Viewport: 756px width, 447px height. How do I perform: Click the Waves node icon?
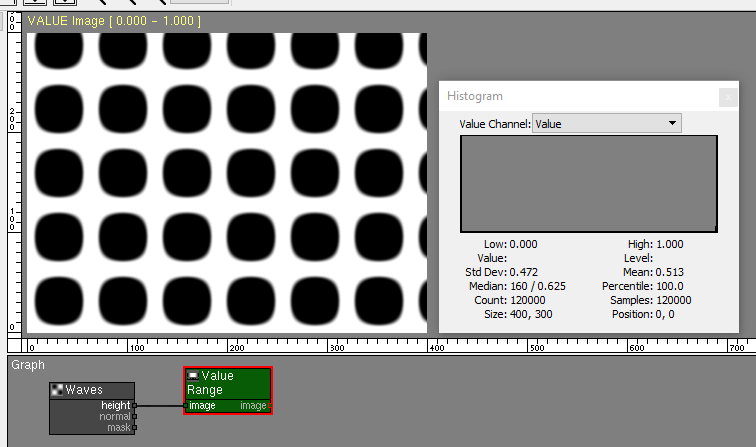pyautogui.click(x=58, y=389)
